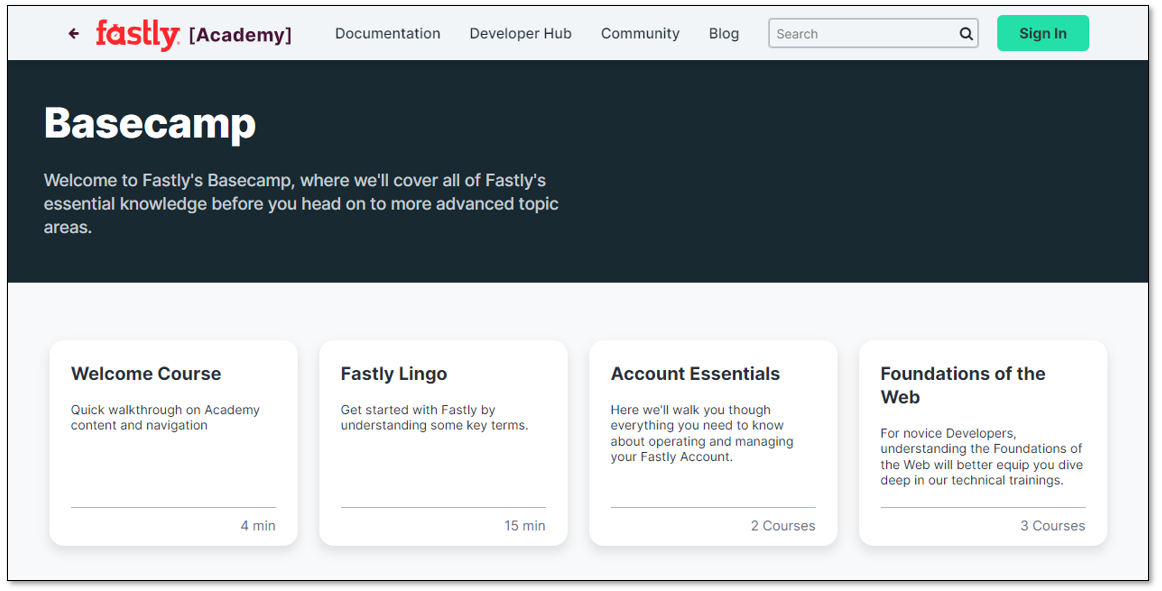1162x591 pixels.
Task: Click the Fastly logo
Action: (138, 34)
